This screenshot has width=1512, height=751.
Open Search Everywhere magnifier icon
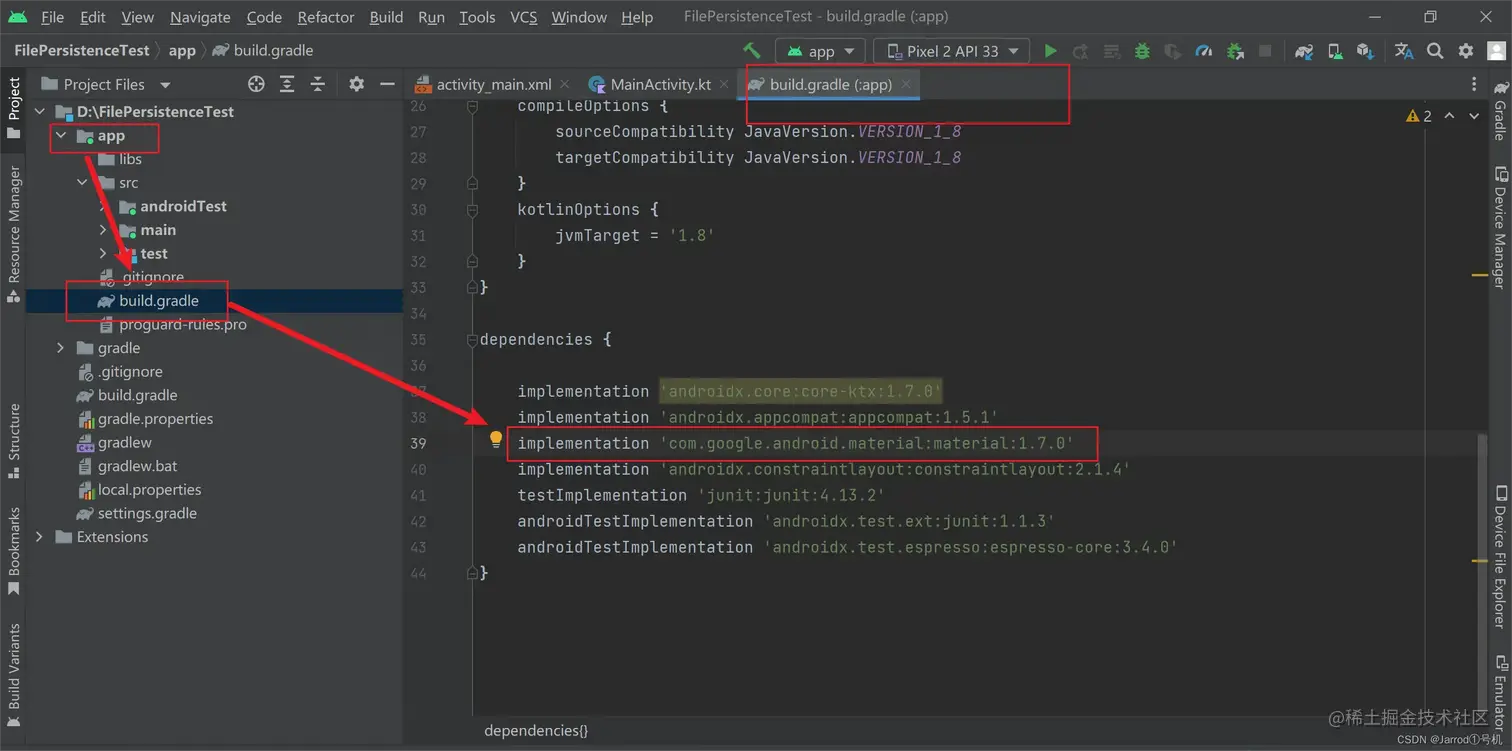click(x=1435, y=51)
